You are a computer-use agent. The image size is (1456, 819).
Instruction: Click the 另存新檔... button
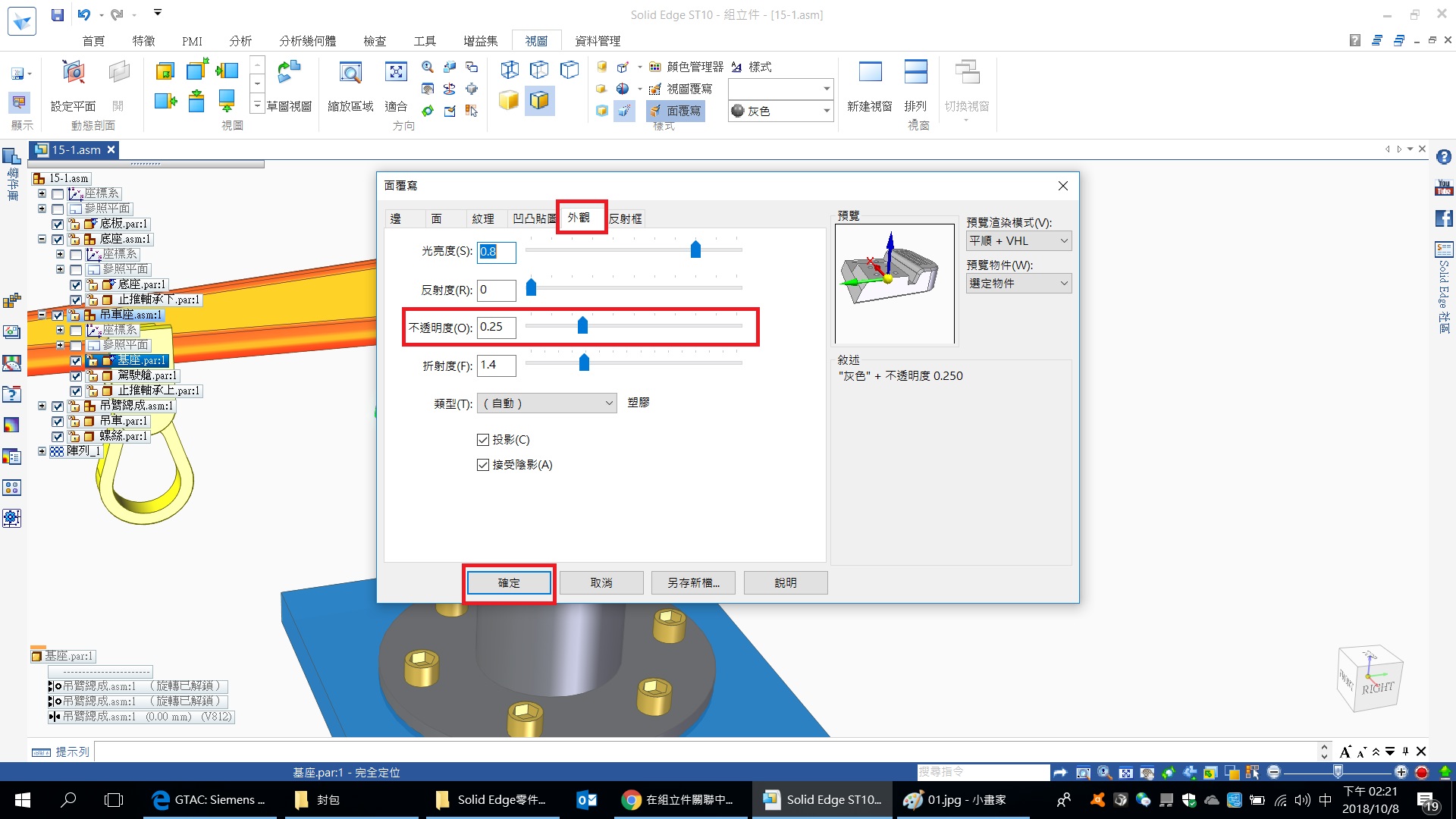pyautogui.click(x=693, y=583)
